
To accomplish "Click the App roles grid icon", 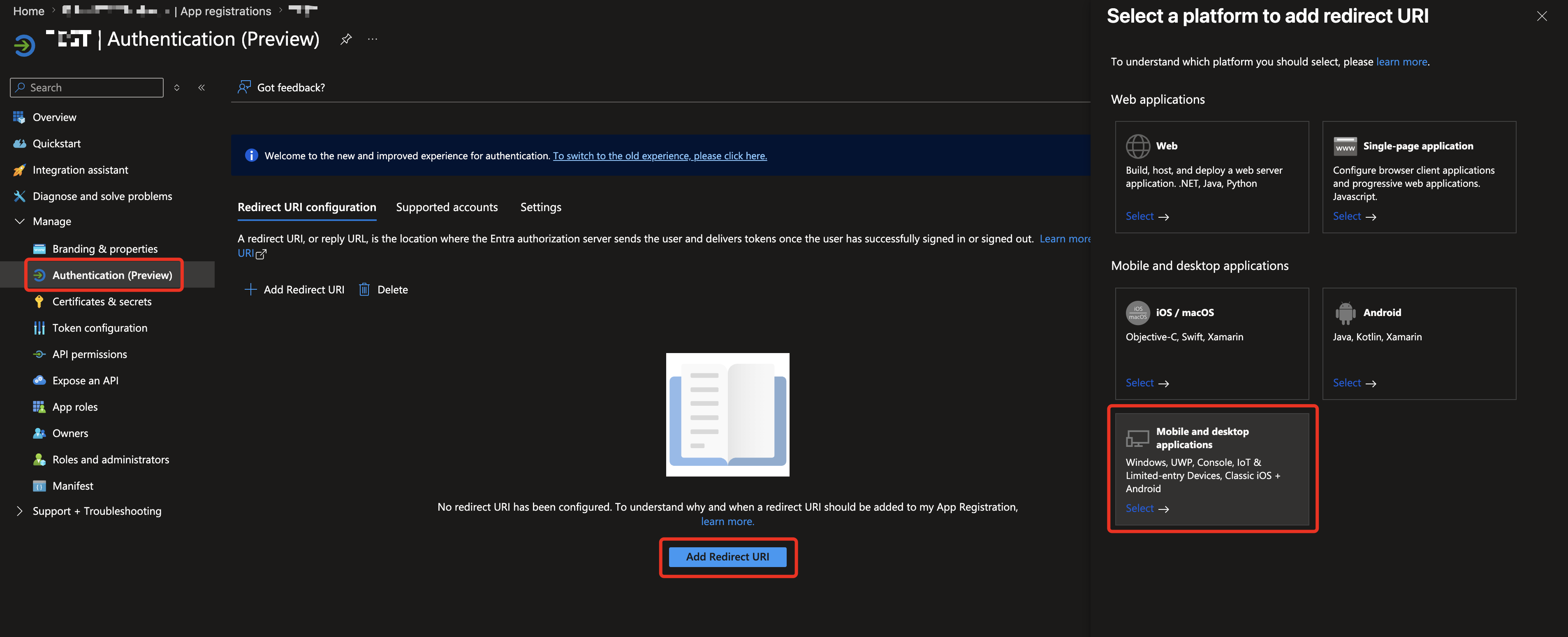I will 39,406.
